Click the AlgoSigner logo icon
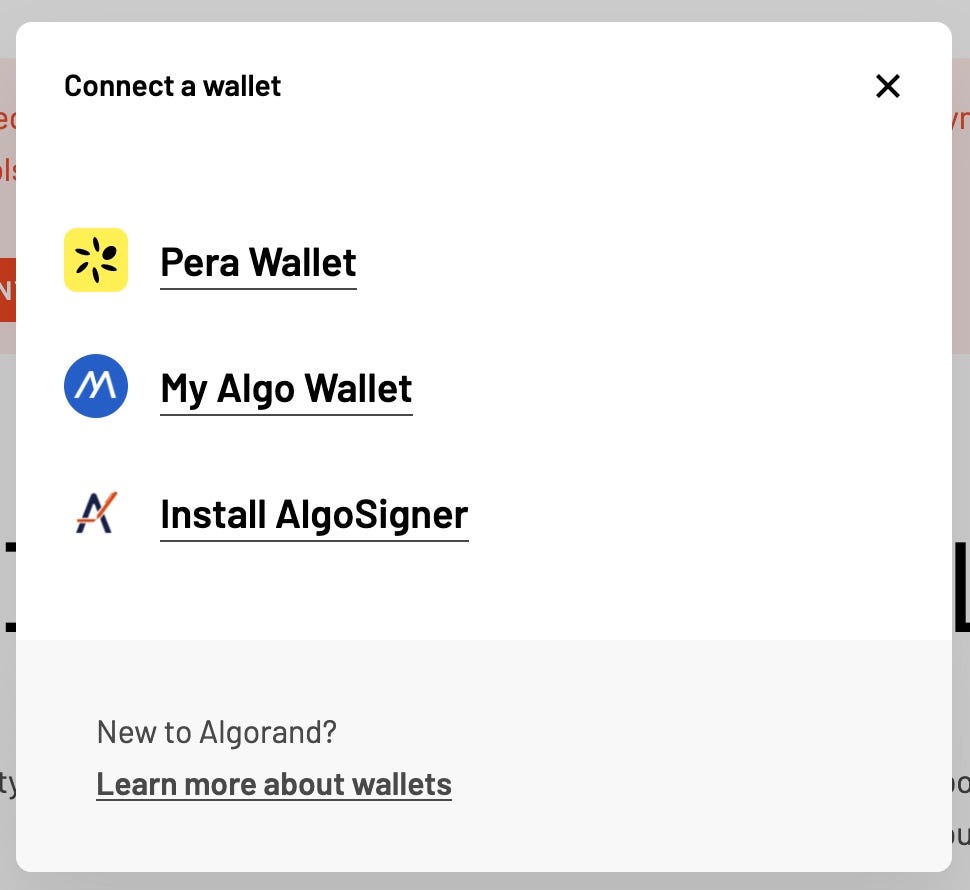The height and width of the screenshot is (890, 970). [95, 512]
